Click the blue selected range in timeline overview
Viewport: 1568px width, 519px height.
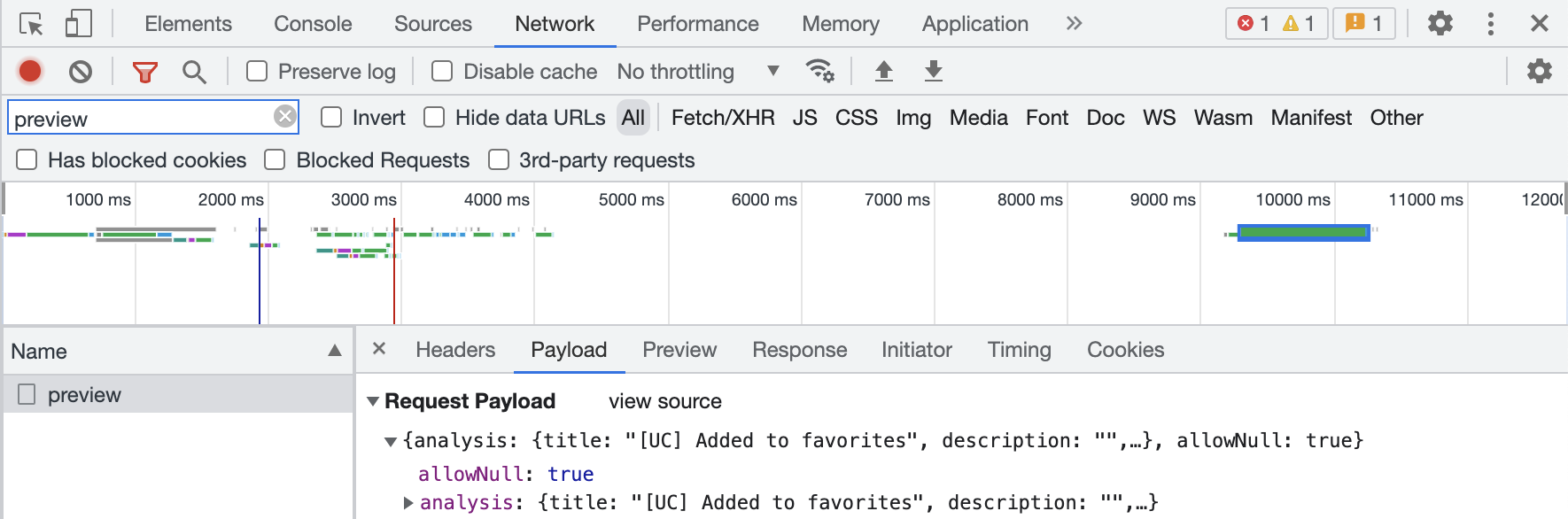click(x=1303, y=233)
